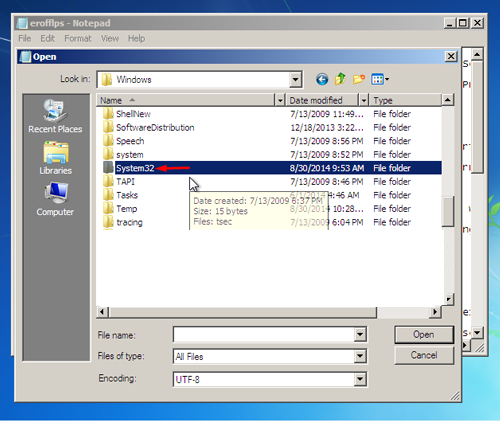Expand the Encoding UTF-8 dropdown
Screen dimensions: 500x421
click(360, 379)
